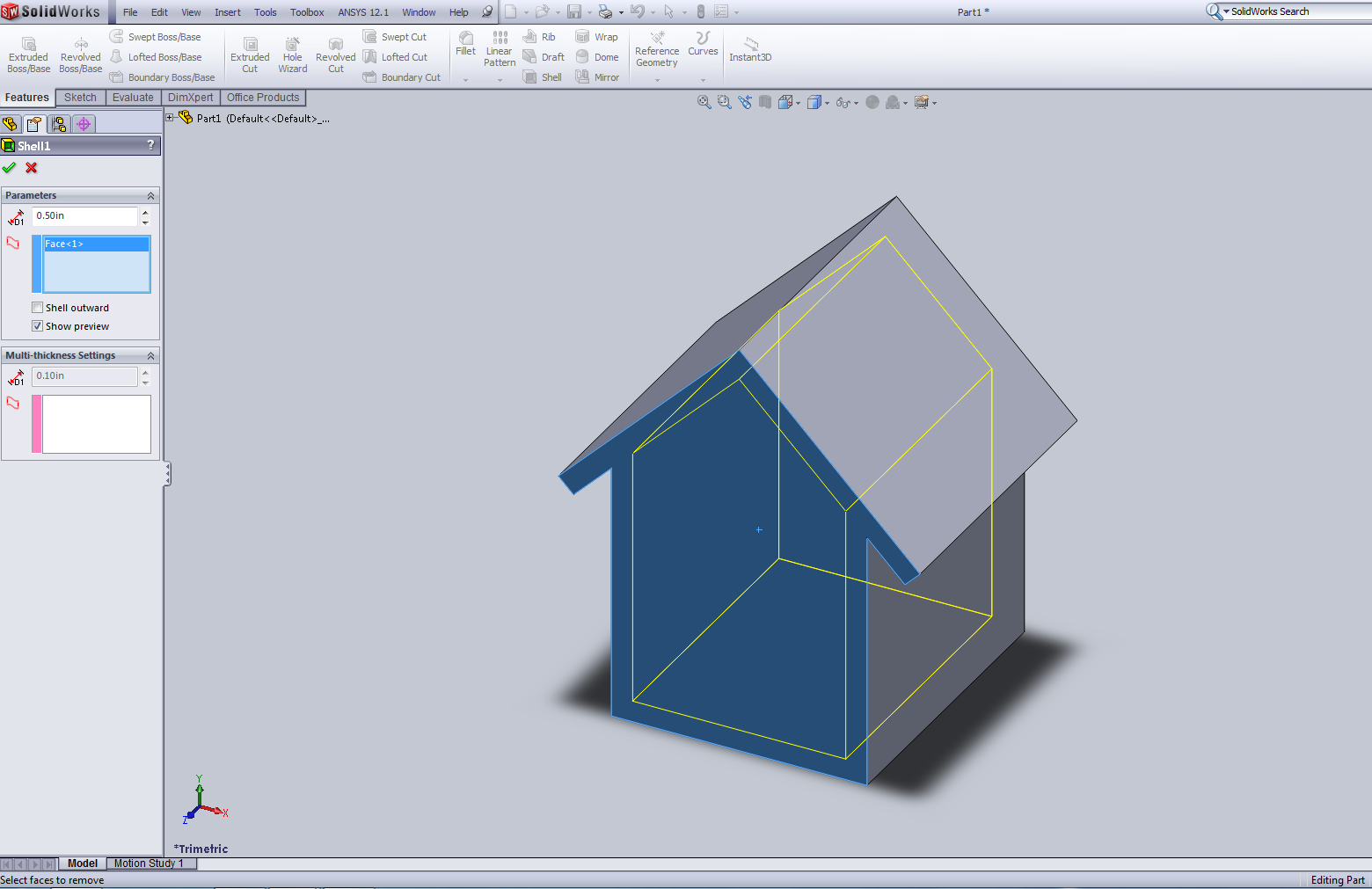
Task: Switch to the Sketch tab
Action: tap(79, 97)
